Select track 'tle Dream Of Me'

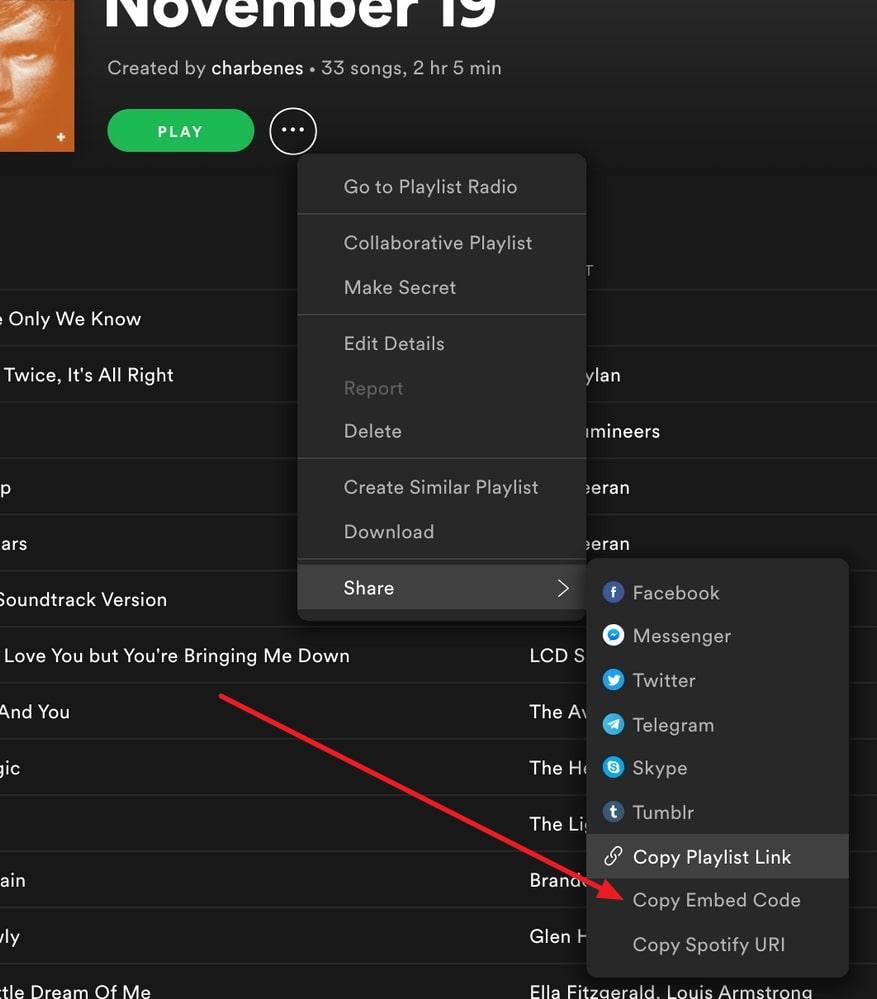pyautogui.click(x=75, y=991)
